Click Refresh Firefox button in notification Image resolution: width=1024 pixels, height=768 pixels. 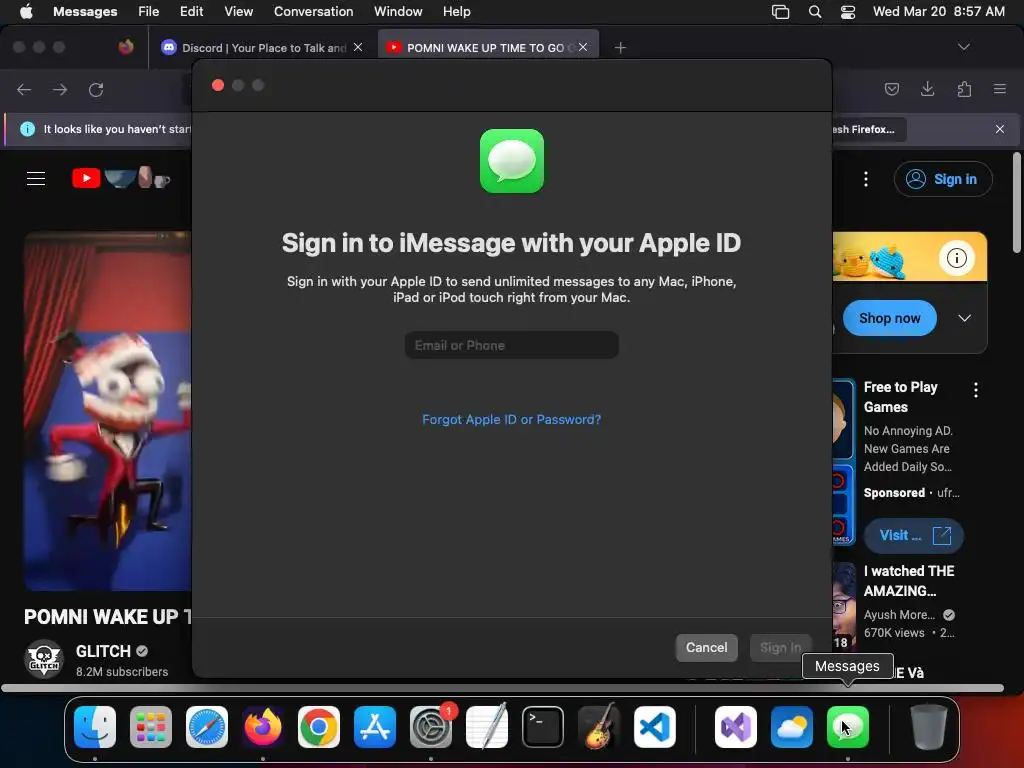point(868,129)
